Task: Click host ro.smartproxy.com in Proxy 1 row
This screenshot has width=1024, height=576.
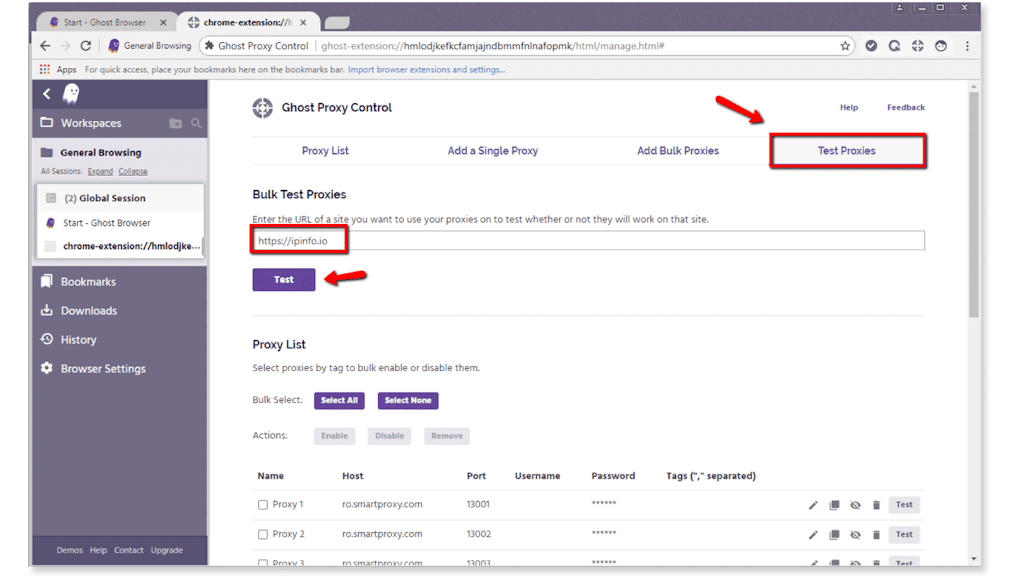Action: point(382,504)
